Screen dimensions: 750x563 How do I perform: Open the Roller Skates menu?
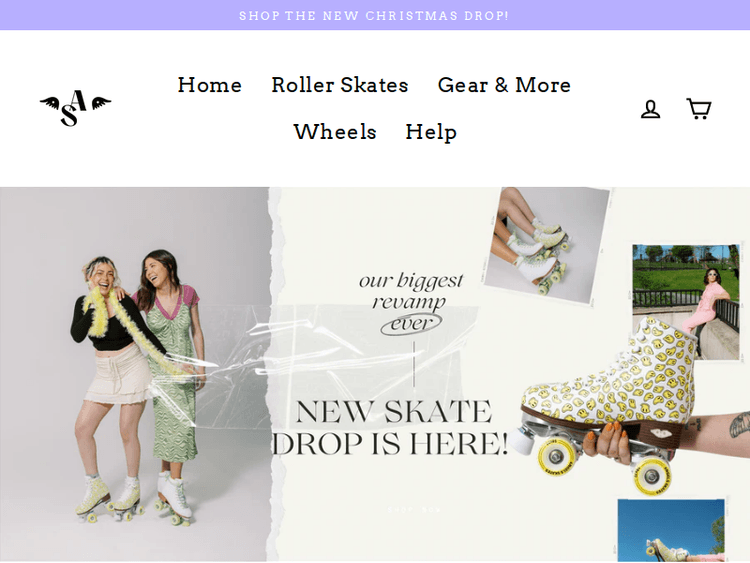click(x=339, y=85)
